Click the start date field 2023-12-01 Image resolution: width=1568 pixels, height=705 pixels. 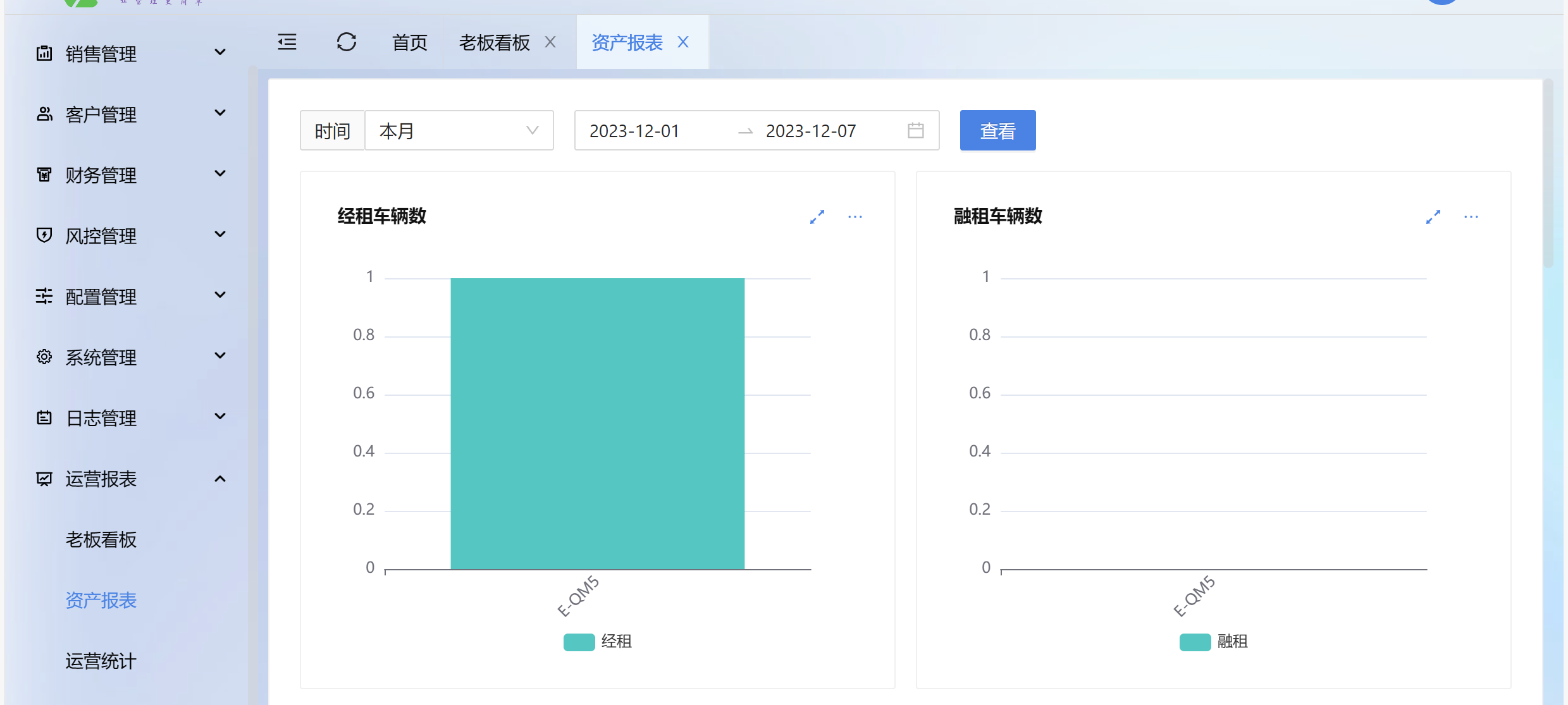coord(634,131)
